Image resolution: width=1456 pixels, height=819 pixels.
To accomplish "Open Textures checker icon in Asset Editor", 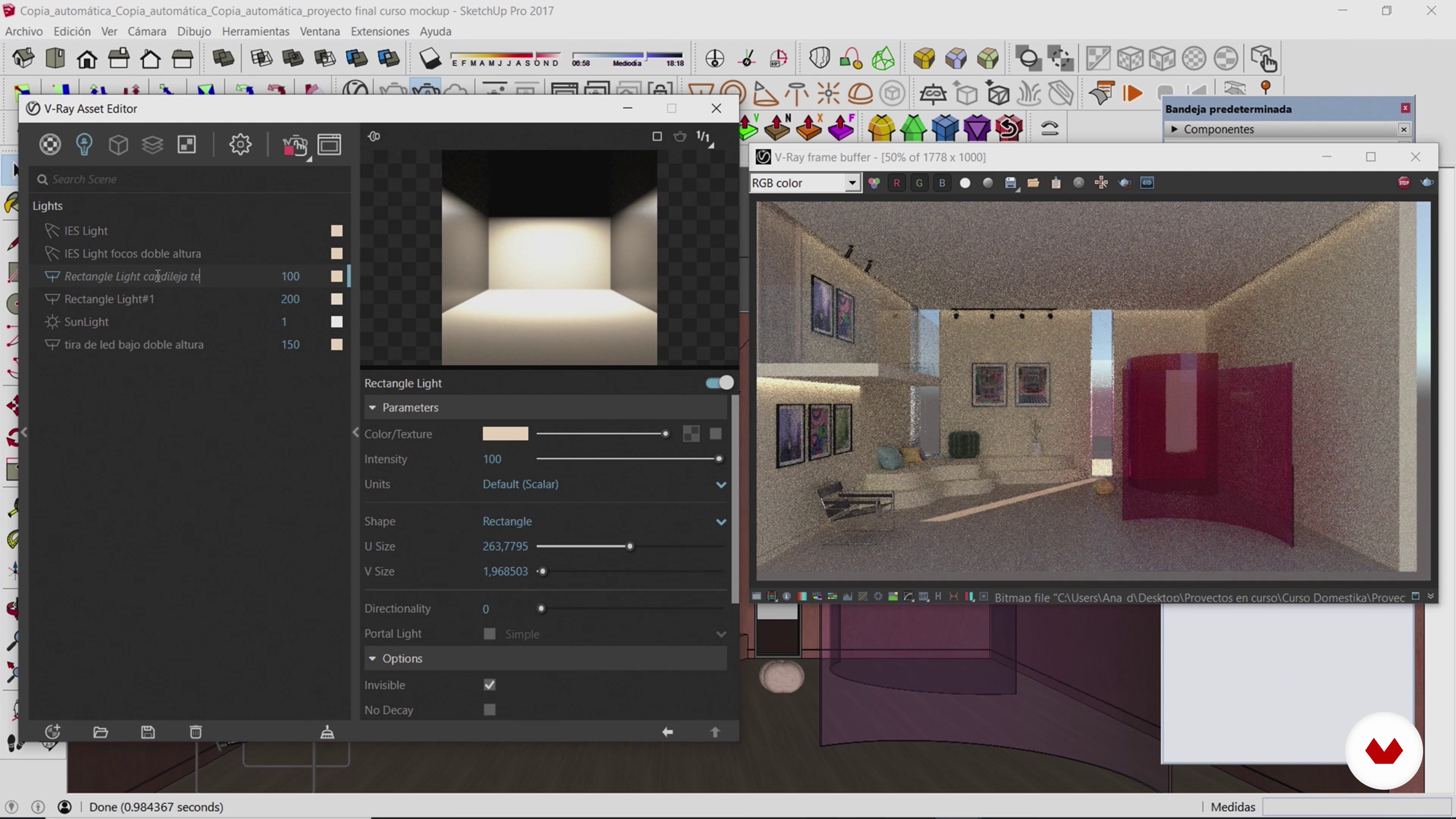I will point(187,145).
